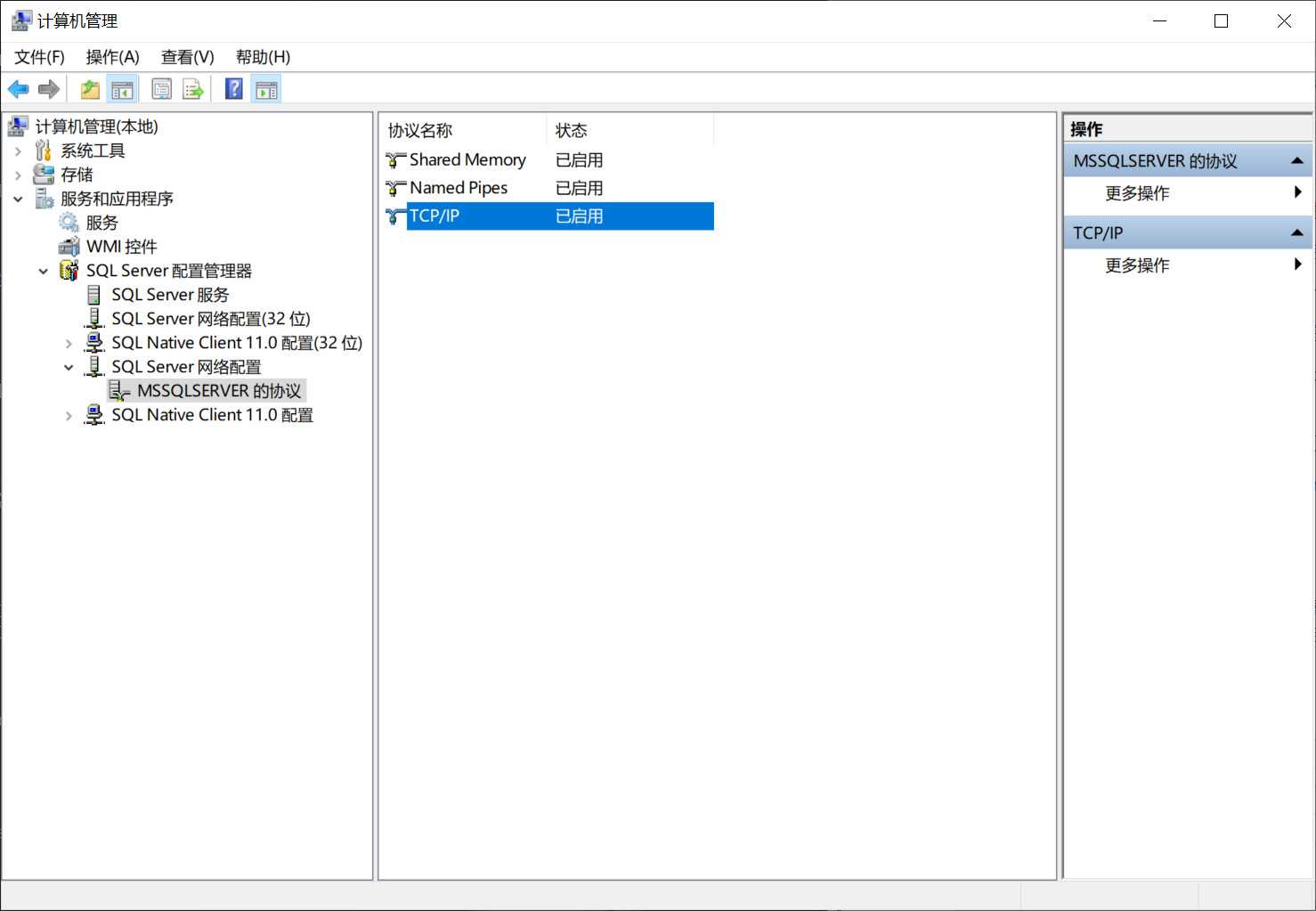Click 已启用 status of TCP/IP

click(x=579, y=216)
